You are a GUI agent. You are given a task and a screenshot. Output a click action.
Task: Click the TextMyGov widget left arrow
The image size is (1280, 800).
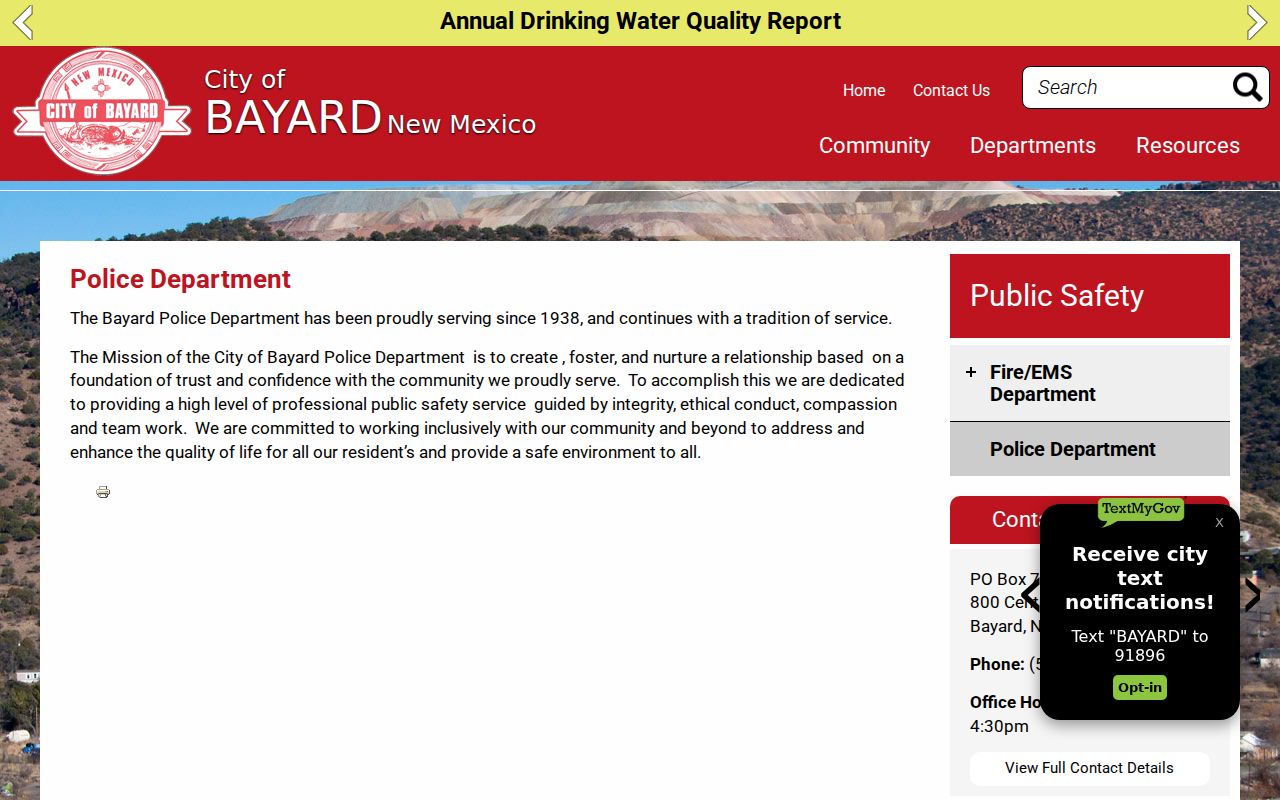click(x=1030, y=595)
